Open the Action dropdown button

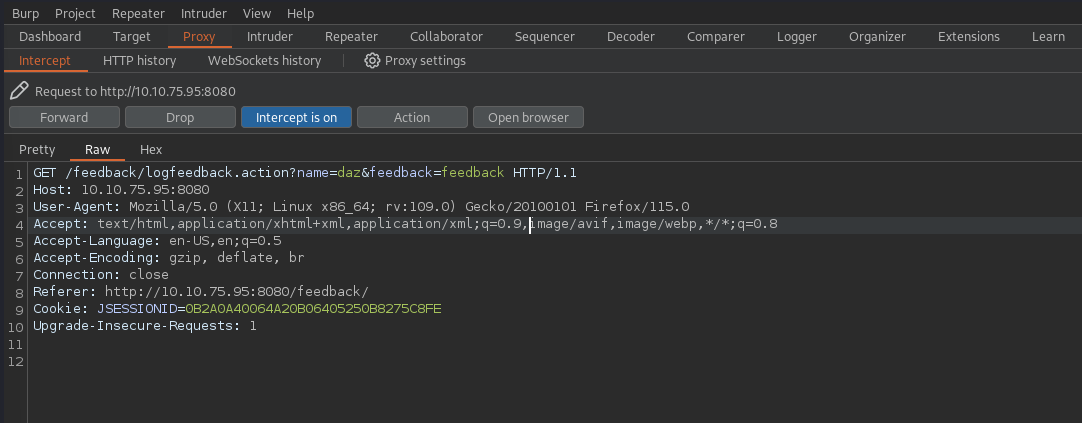pyautogui.click(x=411, y=117)
